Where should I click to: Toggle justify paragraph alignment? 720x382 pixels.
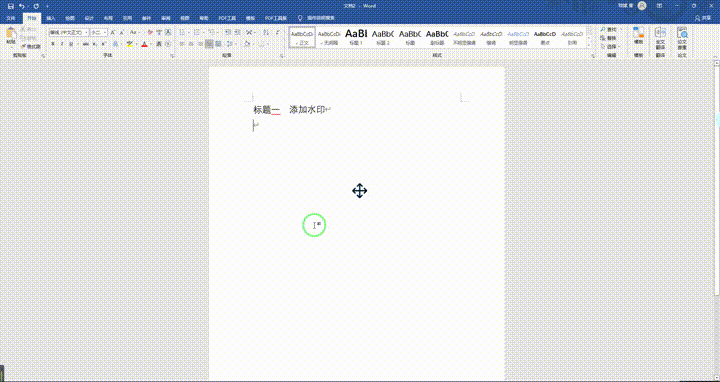coord(209,44)
